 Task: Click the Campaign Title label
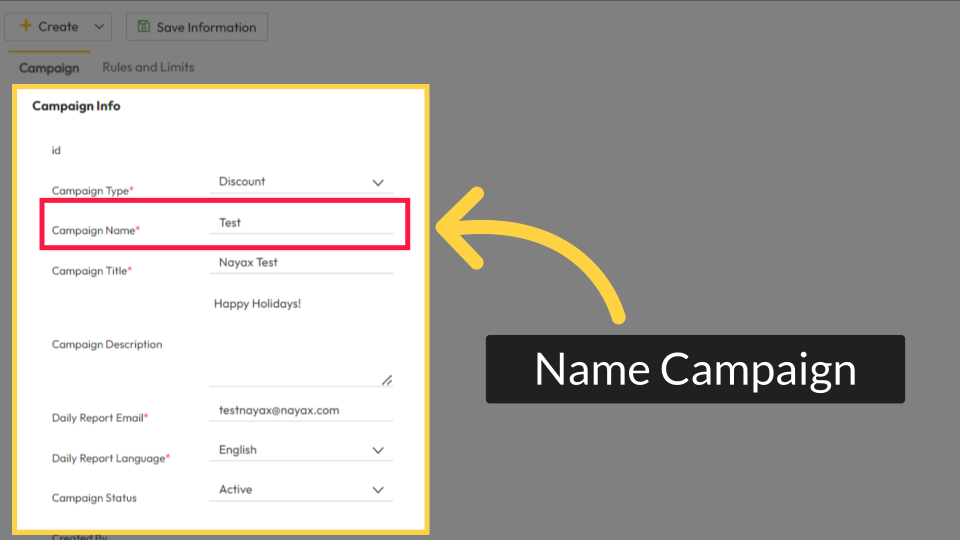[92, 271]
